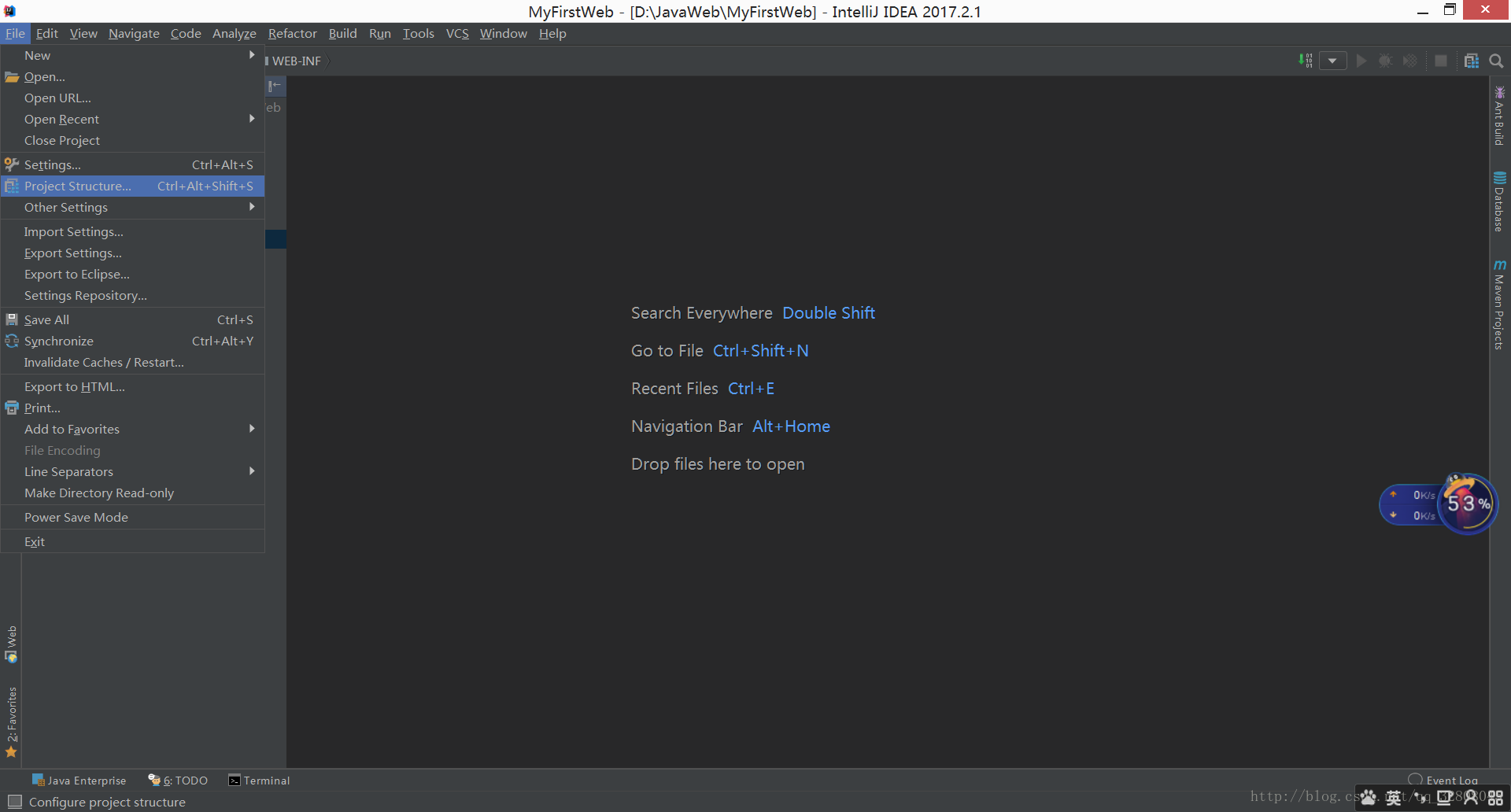Choose Print... menu entry
The height and width of the screenshot is (812, 1511).
point(132,408)
